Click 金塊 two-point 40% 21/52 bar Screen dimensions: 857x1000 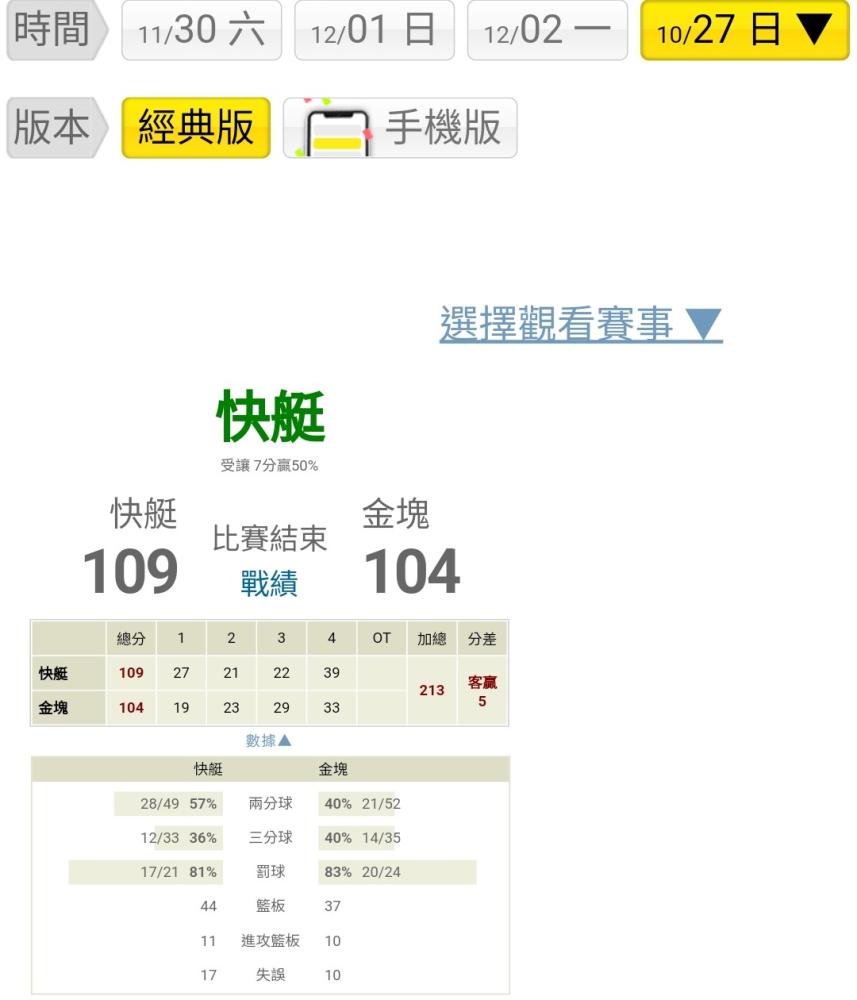(360, 804)
